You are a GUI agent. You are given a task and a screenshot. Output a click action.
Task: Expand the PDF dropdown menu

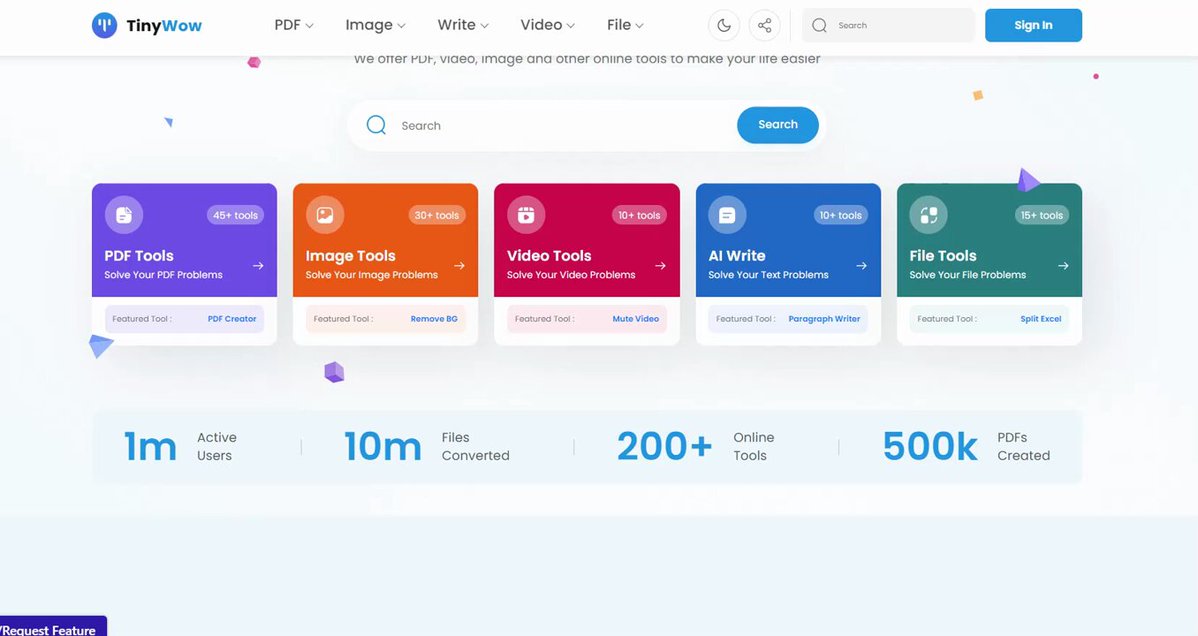pos(294,26)
